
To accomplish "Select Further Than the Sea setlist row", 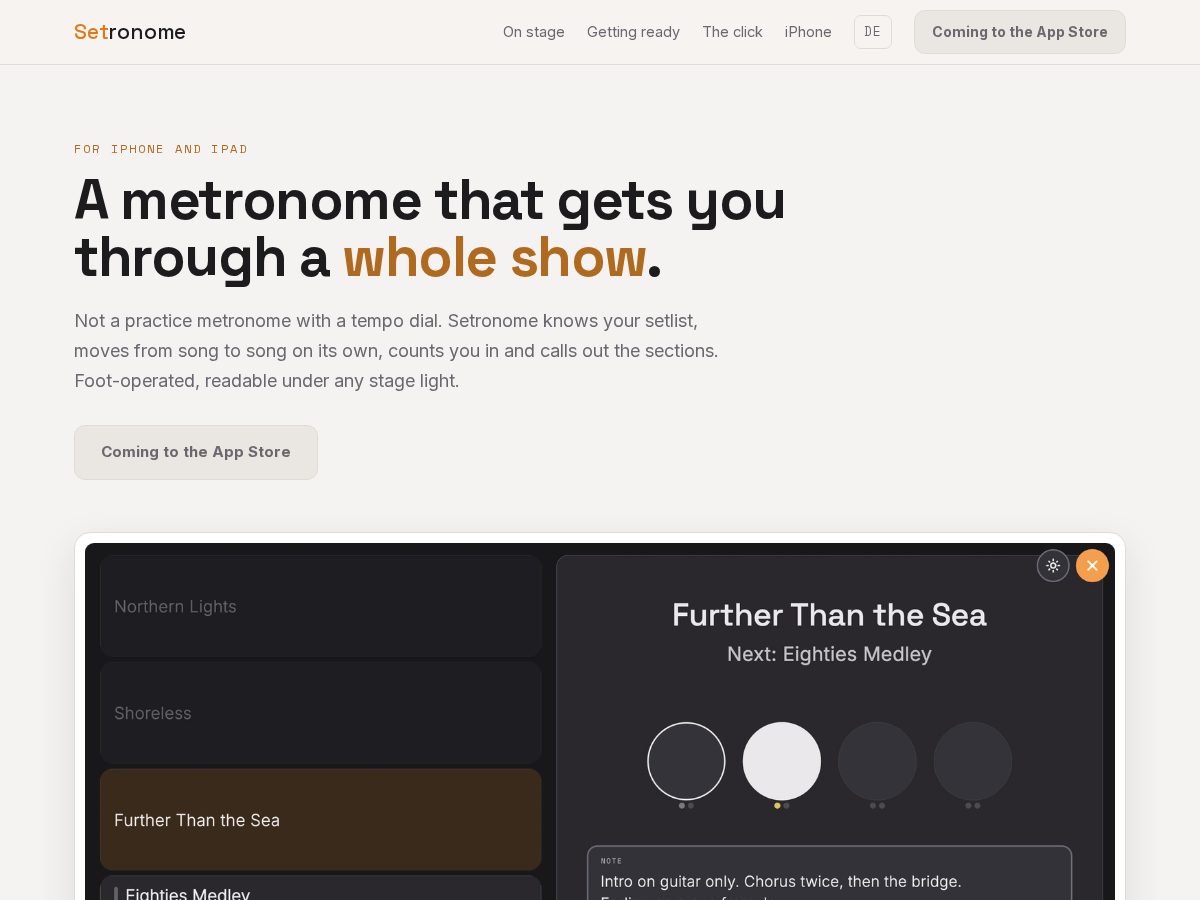I will [321, 820].
